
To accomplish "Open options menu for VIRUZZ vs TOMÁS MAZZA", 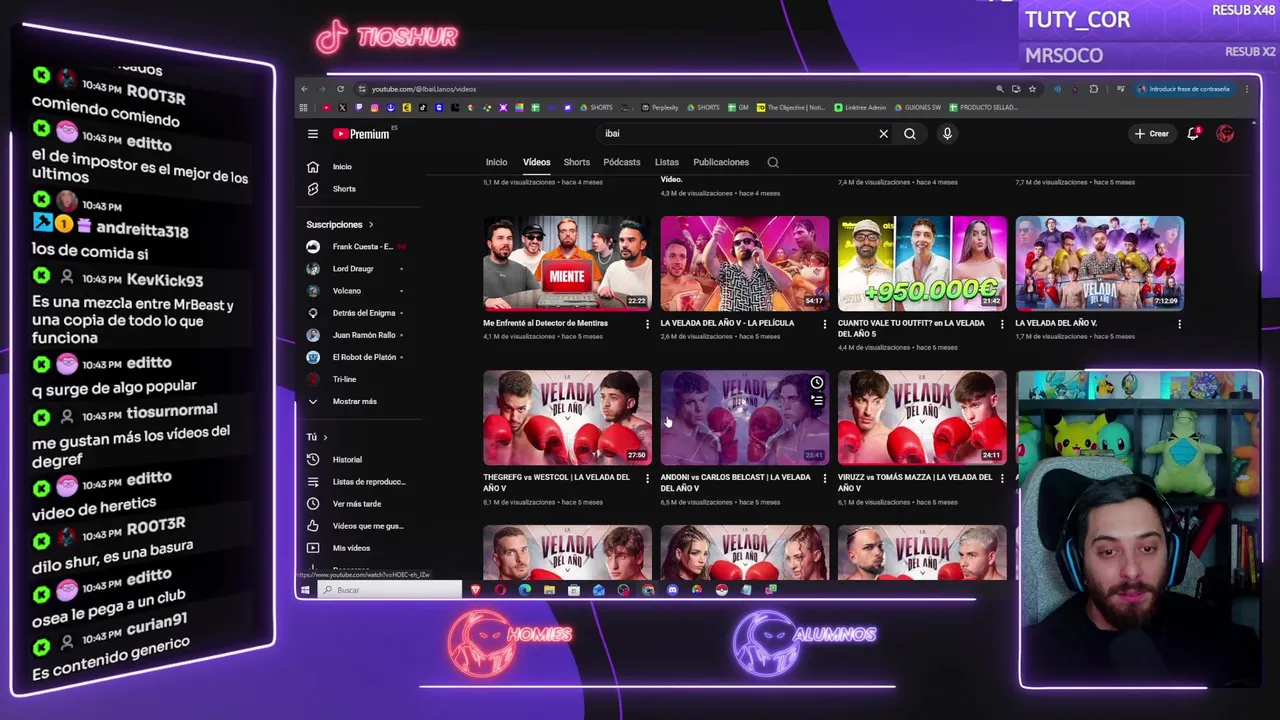I will pos(1002,479).
